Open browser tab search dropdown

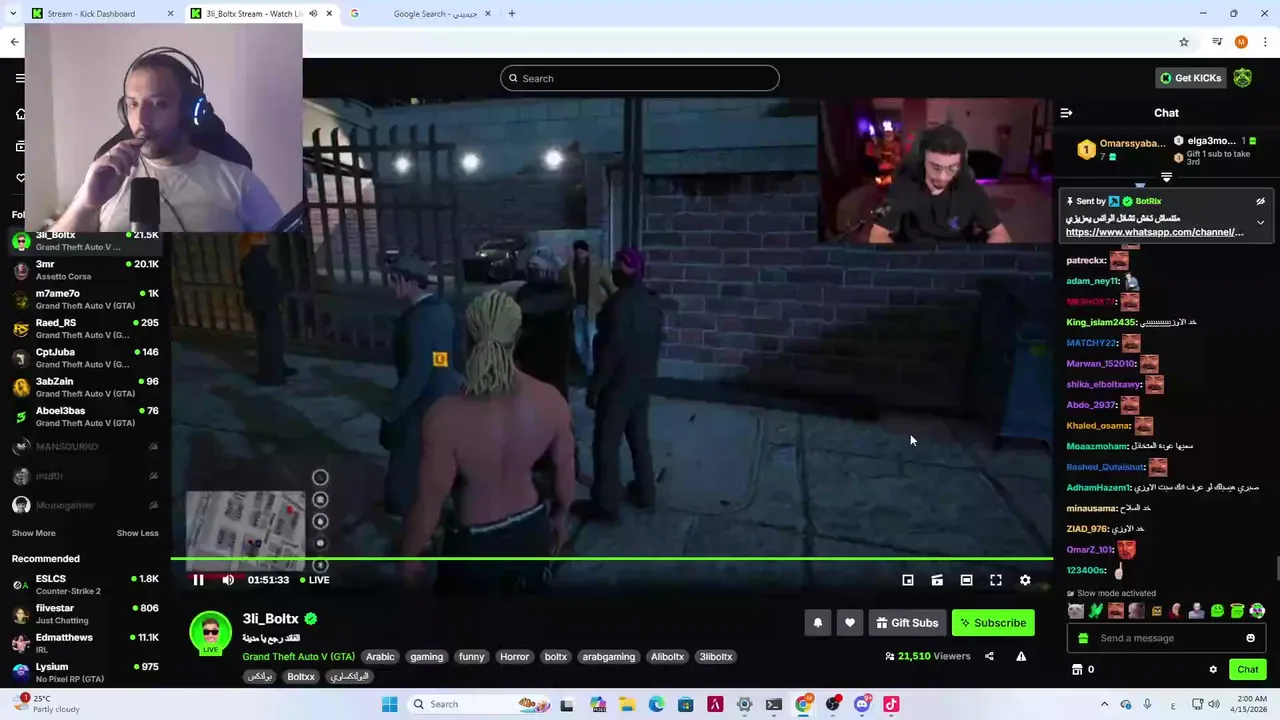click(x=13, y=14)
